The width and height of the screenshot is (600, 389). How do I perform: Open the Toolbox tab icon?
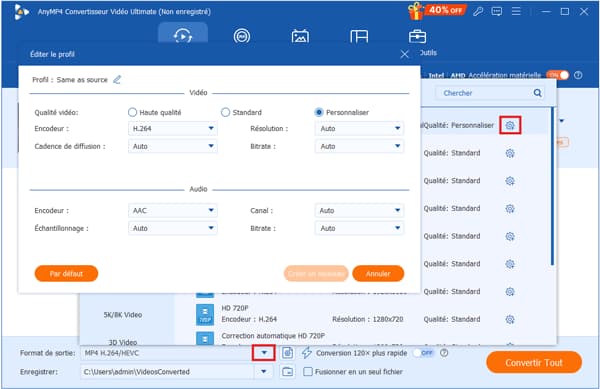point(417,36)
